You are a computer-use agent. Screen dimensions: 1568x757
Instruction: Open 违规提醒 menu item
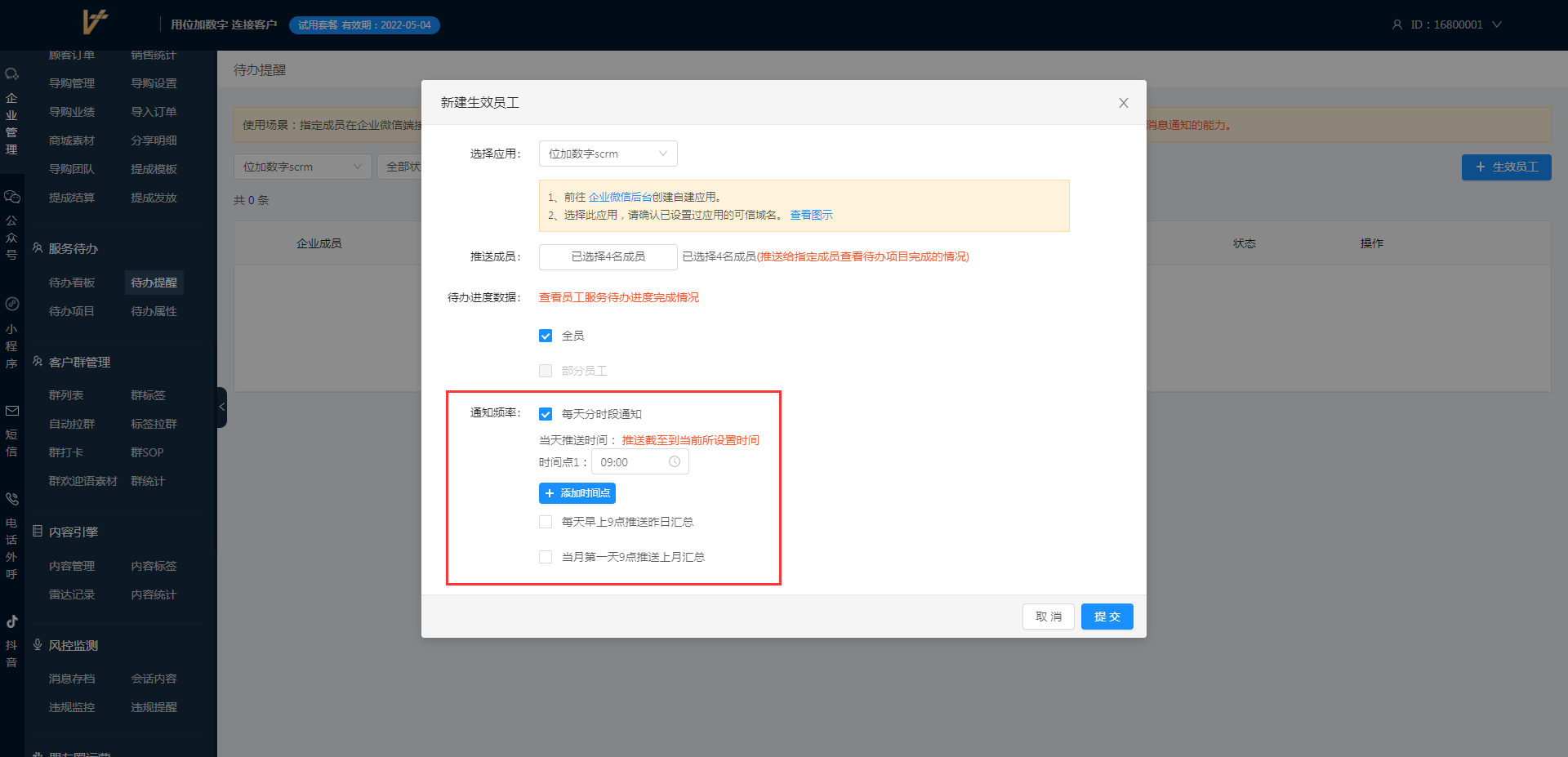(154, 707)
